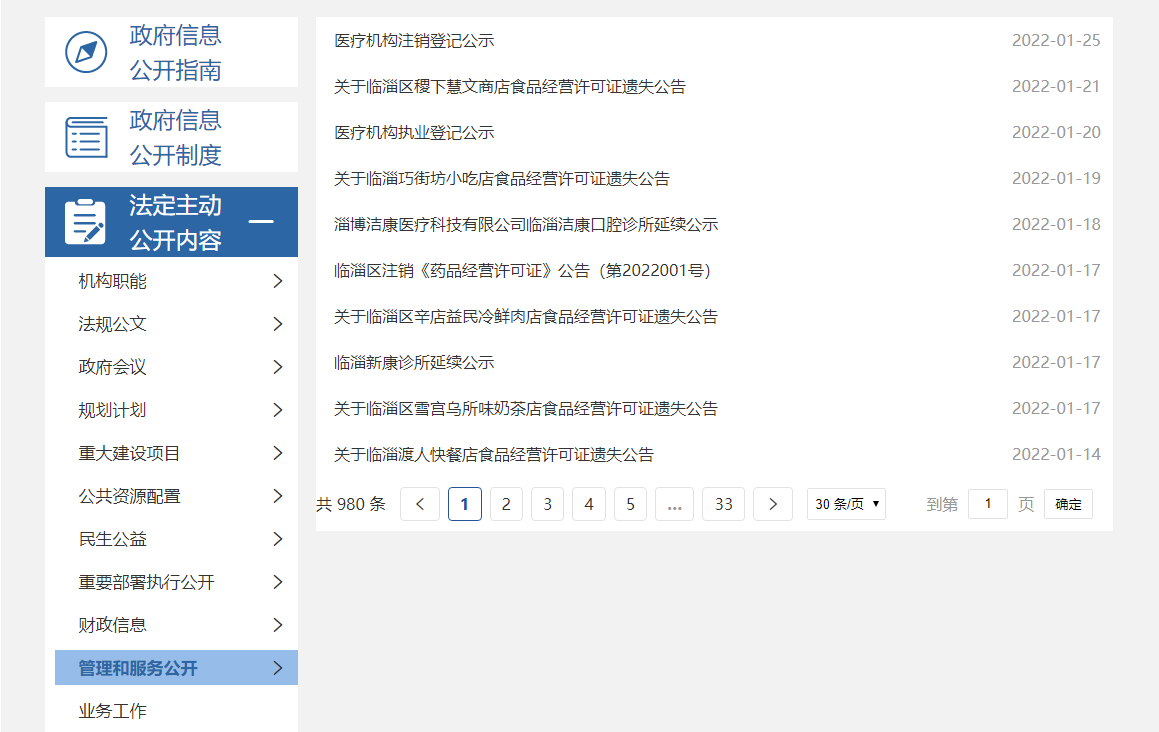
Task: Open the 30 条/页 page size dropdown
Action: pyautogui.click(x=846, y=504)
